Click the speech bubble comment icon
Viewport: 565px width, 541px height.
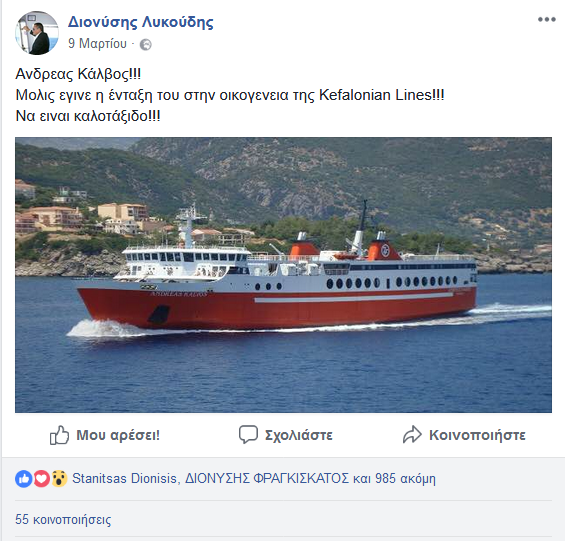pyautogui.click(x=248, y=434)
